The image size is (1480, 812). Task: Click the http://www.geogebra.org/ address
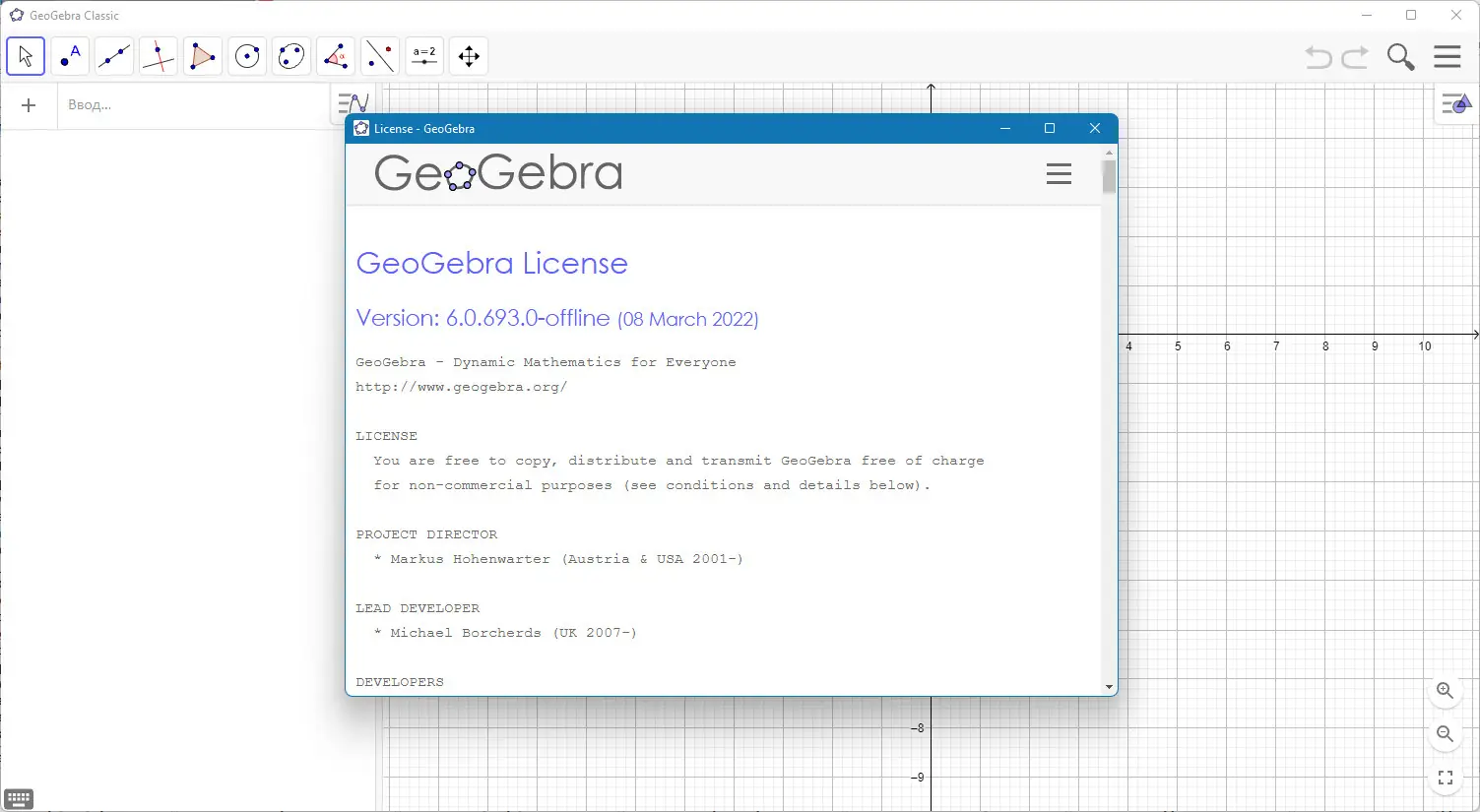pos(462,387)
